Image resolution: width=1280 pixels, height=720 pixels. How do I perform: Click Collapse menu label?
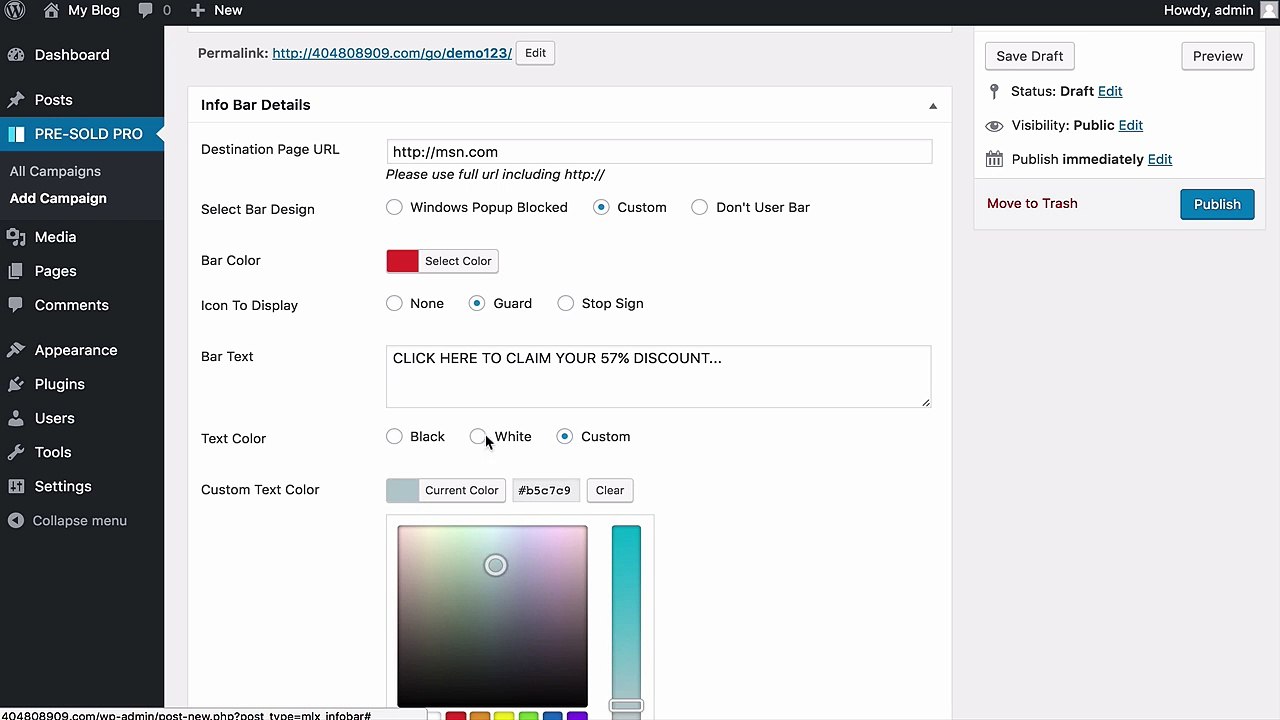(80, 521)
